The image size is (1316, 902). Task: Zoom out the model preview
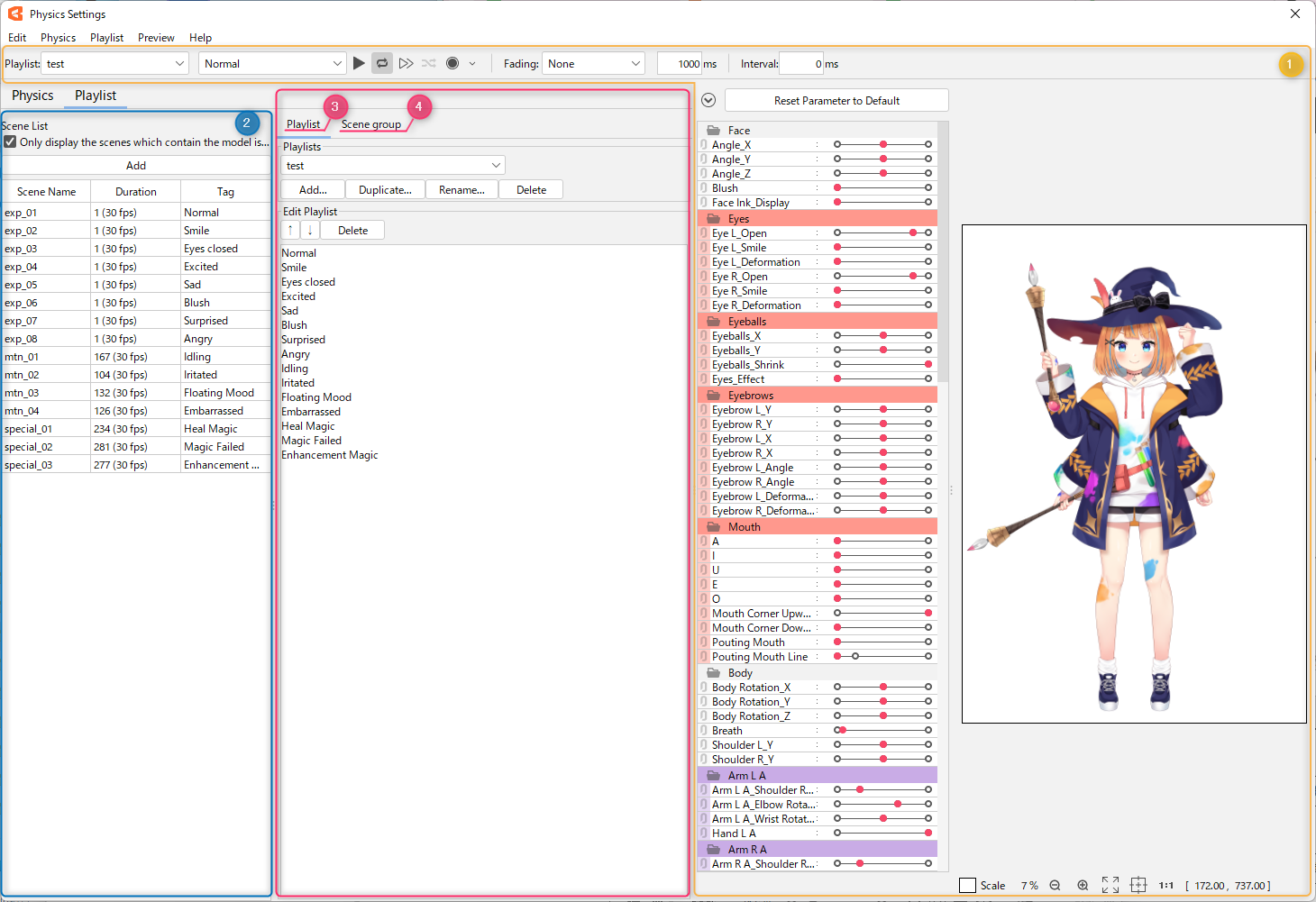point(1055,886)
